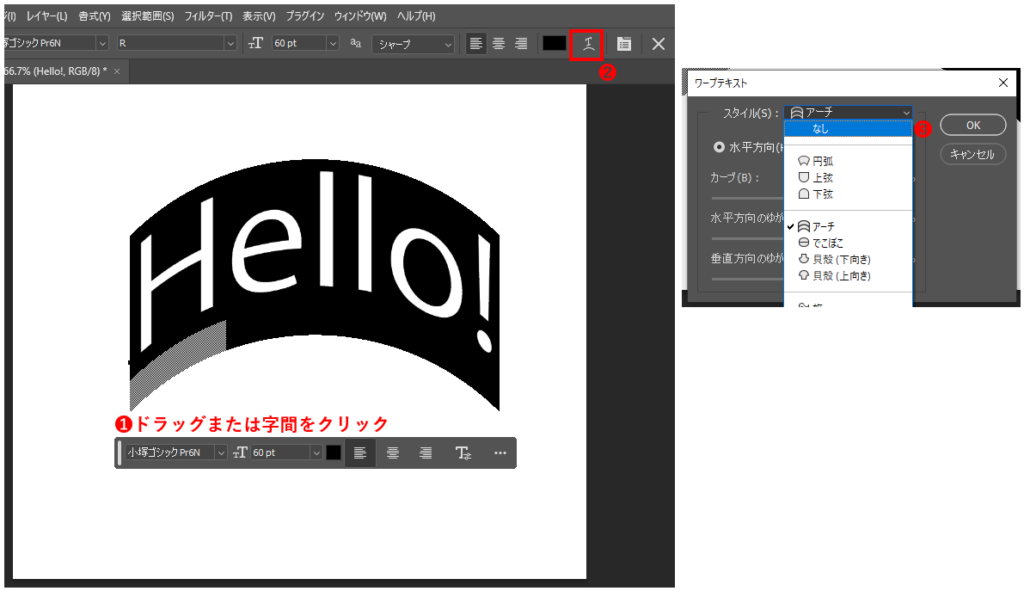
Task: Center-align text in the top options bar
Action: (x=498, y=44)
